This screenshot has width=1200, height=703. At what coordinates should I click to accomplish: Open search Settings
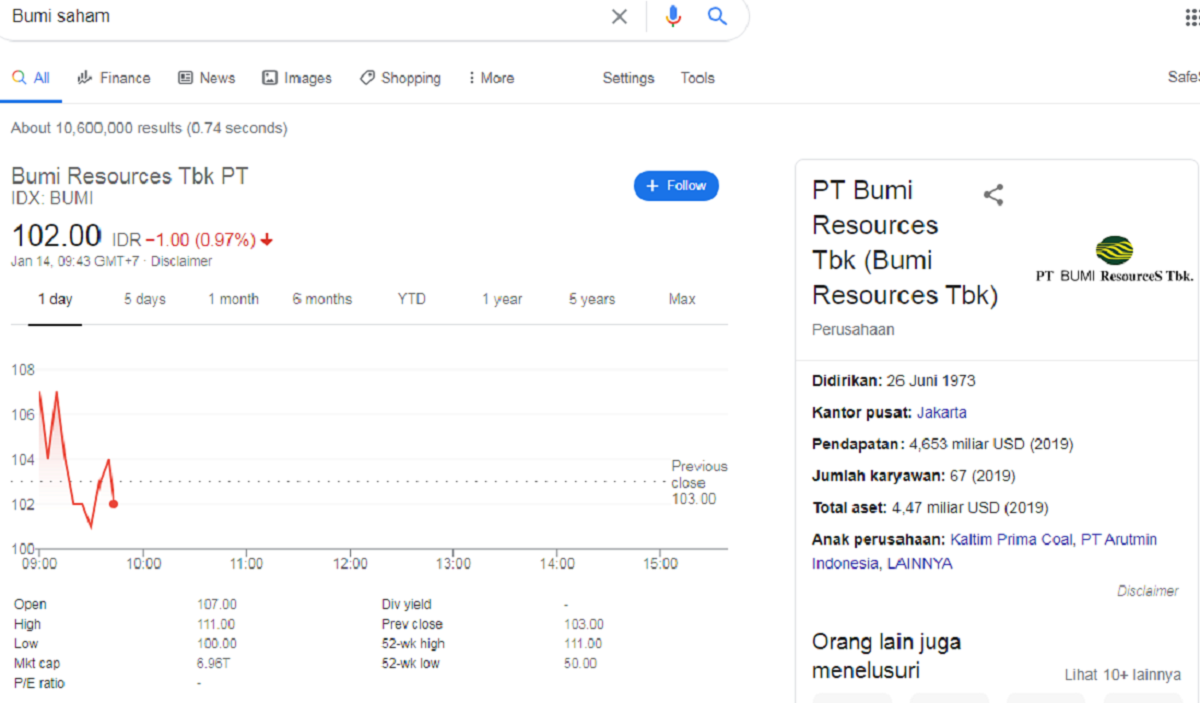(628, 78)
